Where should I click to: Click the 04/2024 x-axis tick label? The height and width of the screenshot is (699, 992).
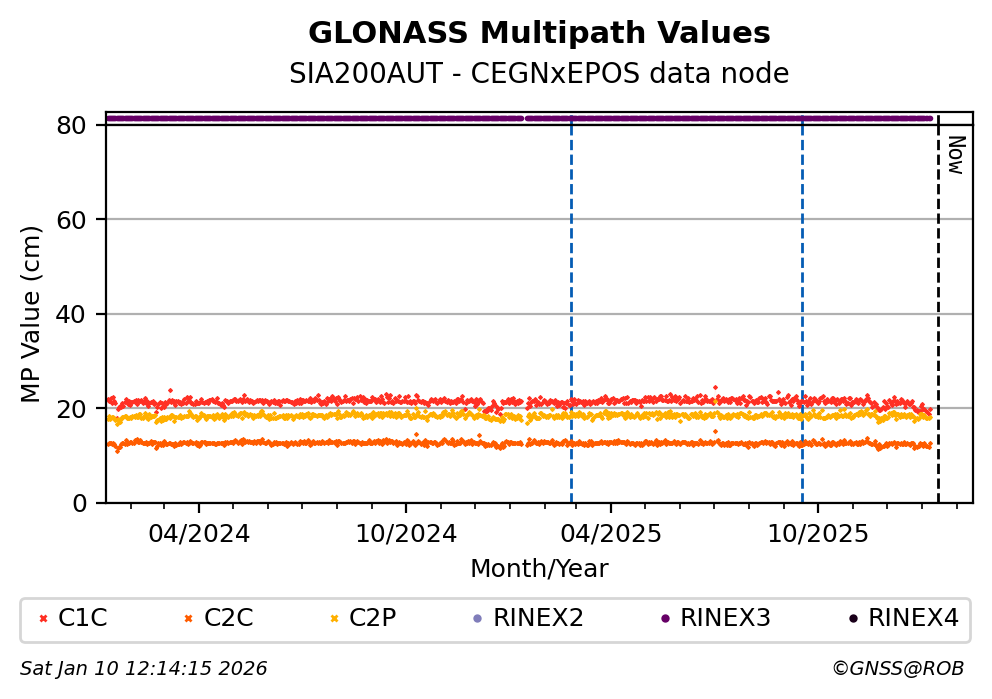[198, 533]
